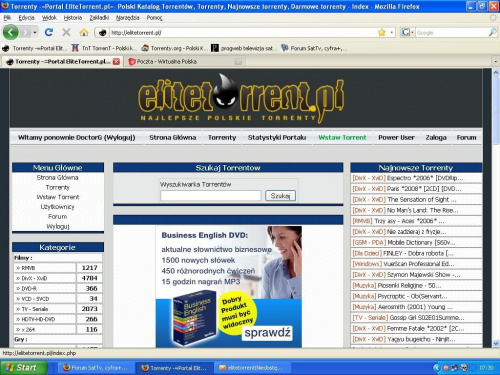Open the Firefox Home icon
500x375 pixels.
(x=84, y=32)
